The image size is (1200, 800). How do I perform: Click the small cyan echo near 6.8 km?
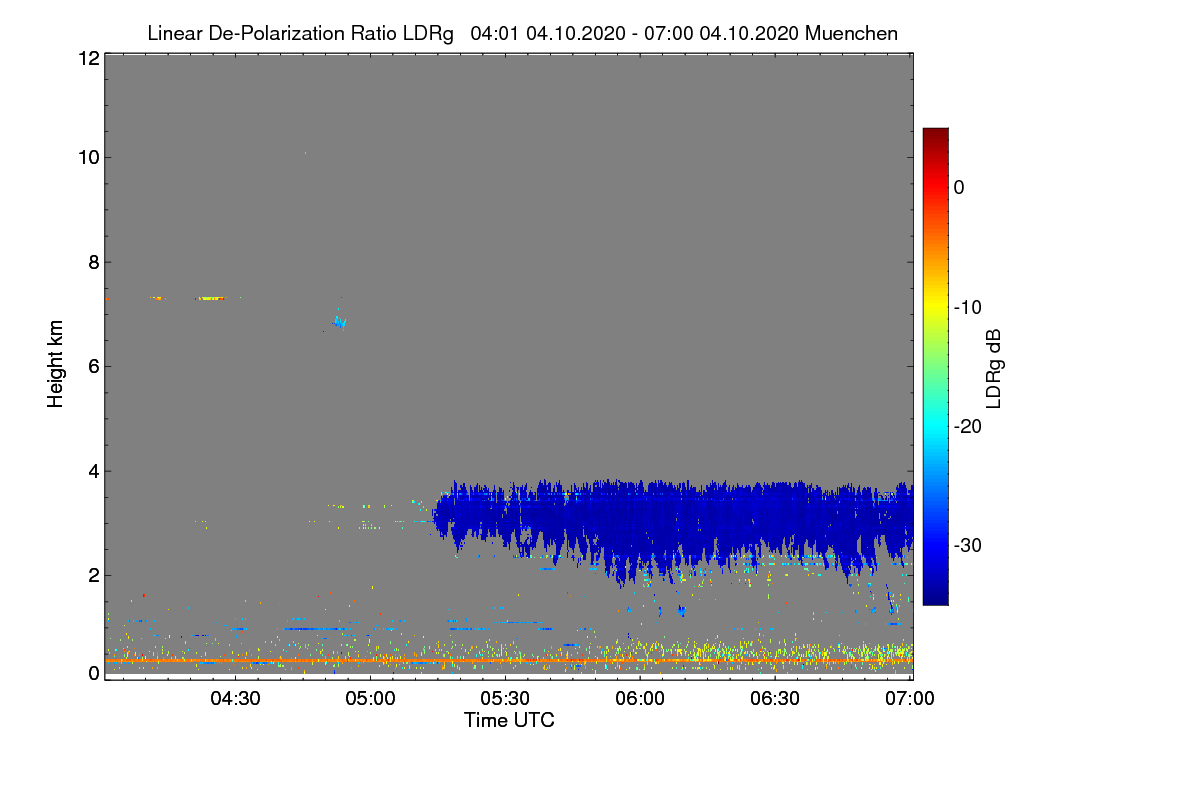tap(340, 322)
